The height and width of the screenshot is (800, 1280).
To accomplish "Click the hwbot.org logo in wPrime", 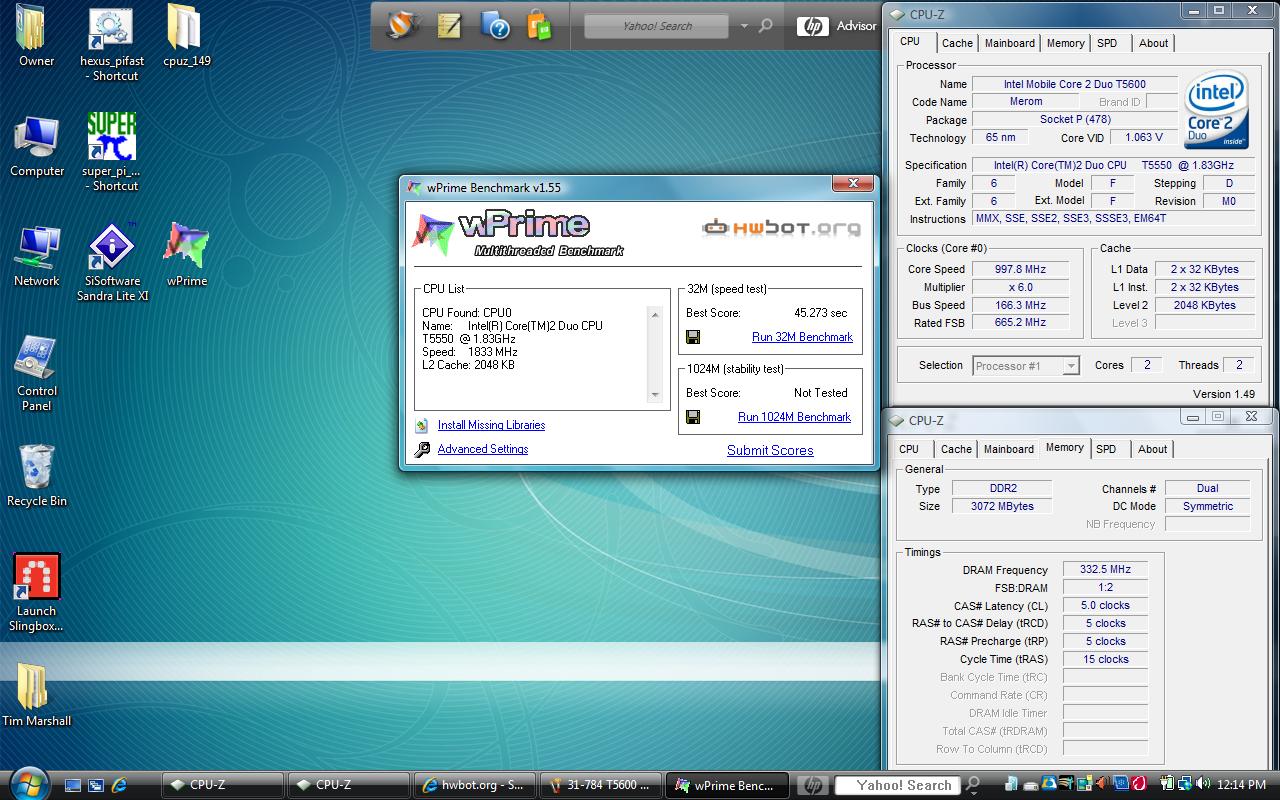I will click(x=781, y=228).
